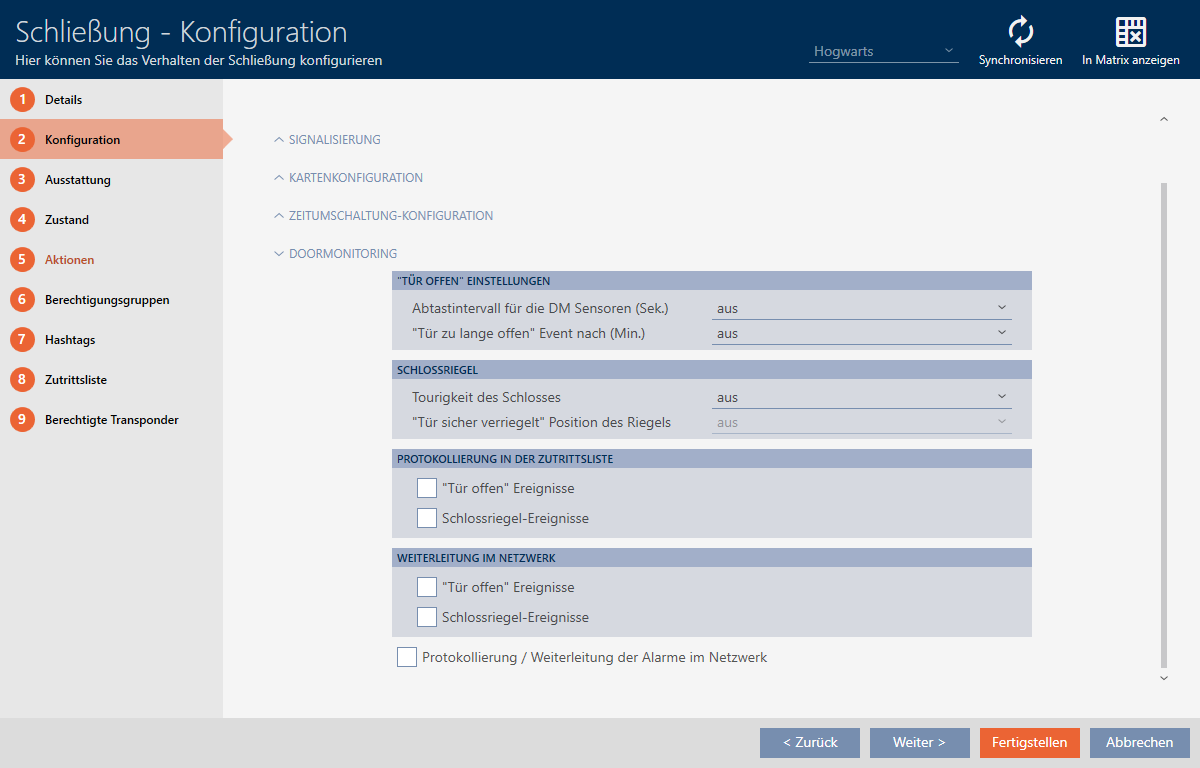
Task: Click step 9 Berechtigte Transponder number icon
Action: click(22, 420)
